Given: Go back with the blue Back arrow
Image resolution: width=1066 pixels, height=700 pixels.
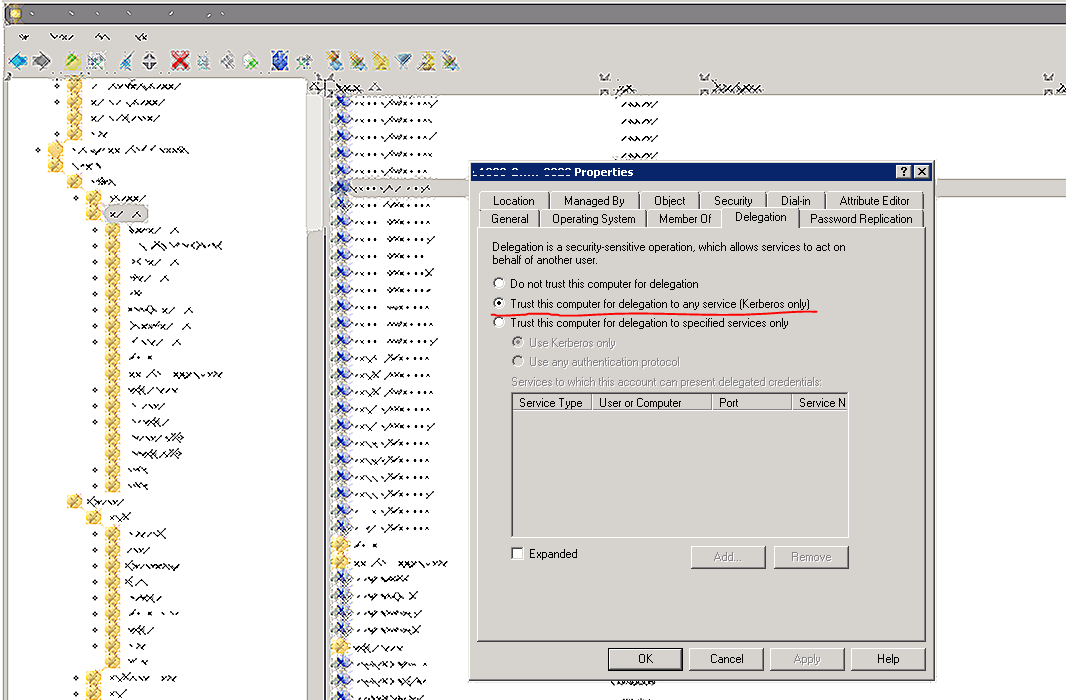Looking at the screenshot, I should coord(18,61).
